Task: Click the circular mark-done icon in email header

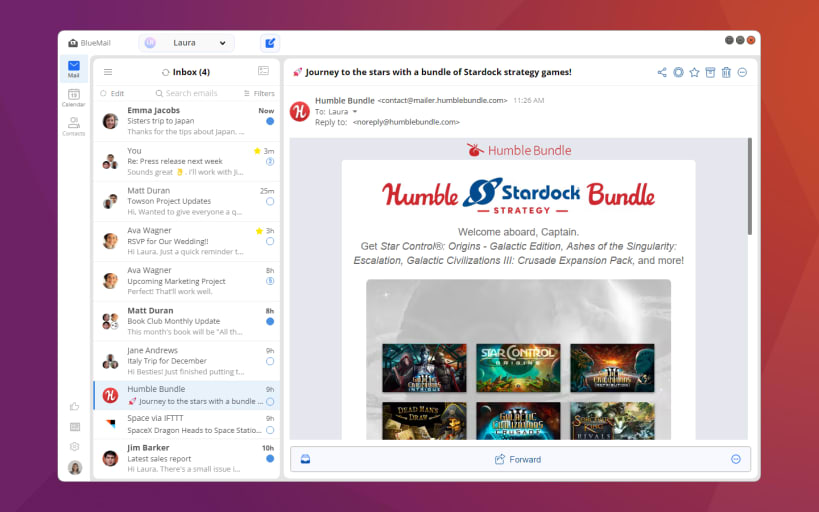Action: 678,73
